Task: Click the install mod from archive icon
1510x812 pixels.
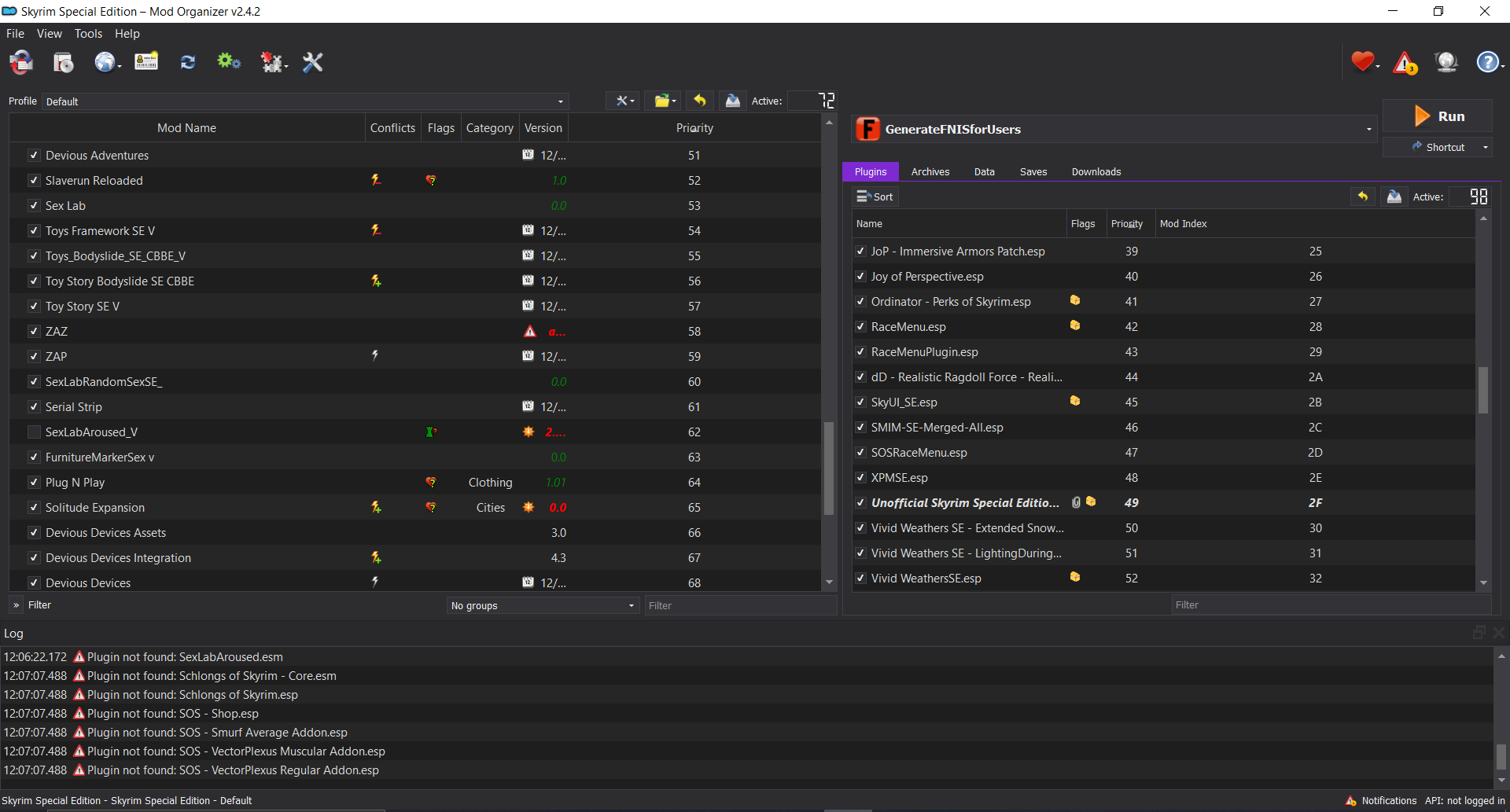Action: point(64,61)
